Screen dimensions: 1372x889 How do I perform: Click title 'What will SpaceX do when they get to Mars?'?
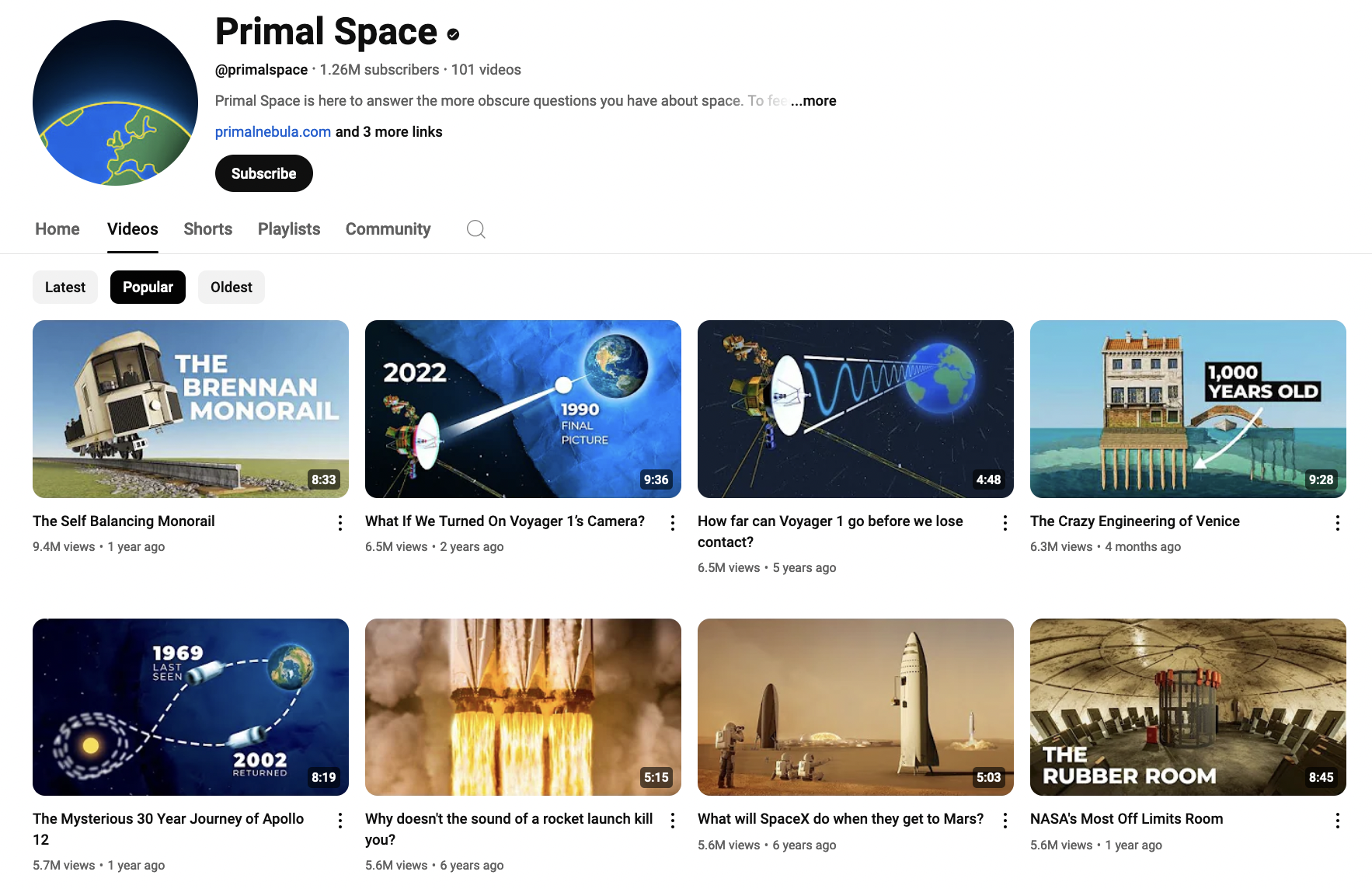(x=841, y=819)
